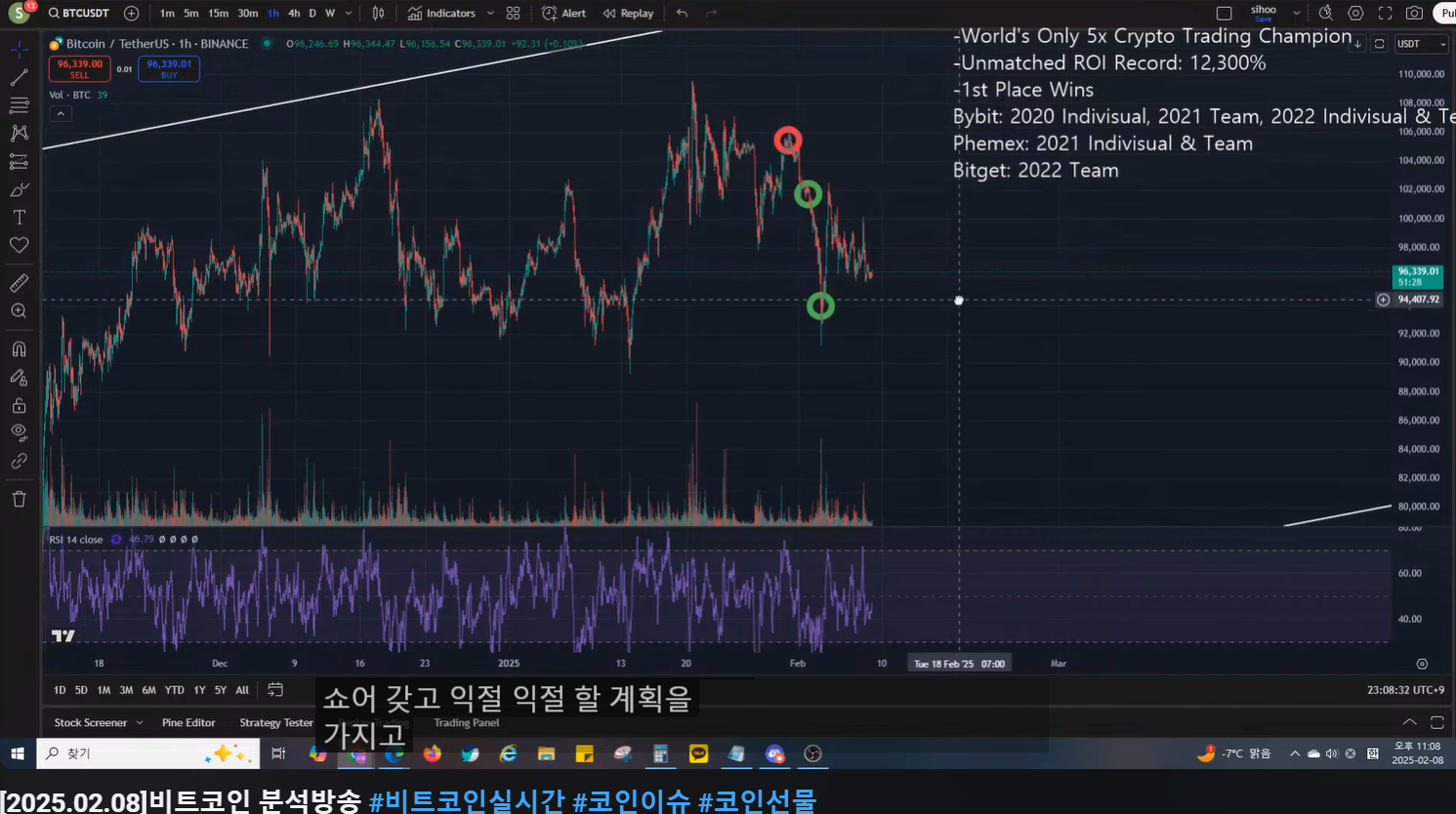Open the Windows Start menu
Screen dimensions: 1456x814
(x=17, y=753)
